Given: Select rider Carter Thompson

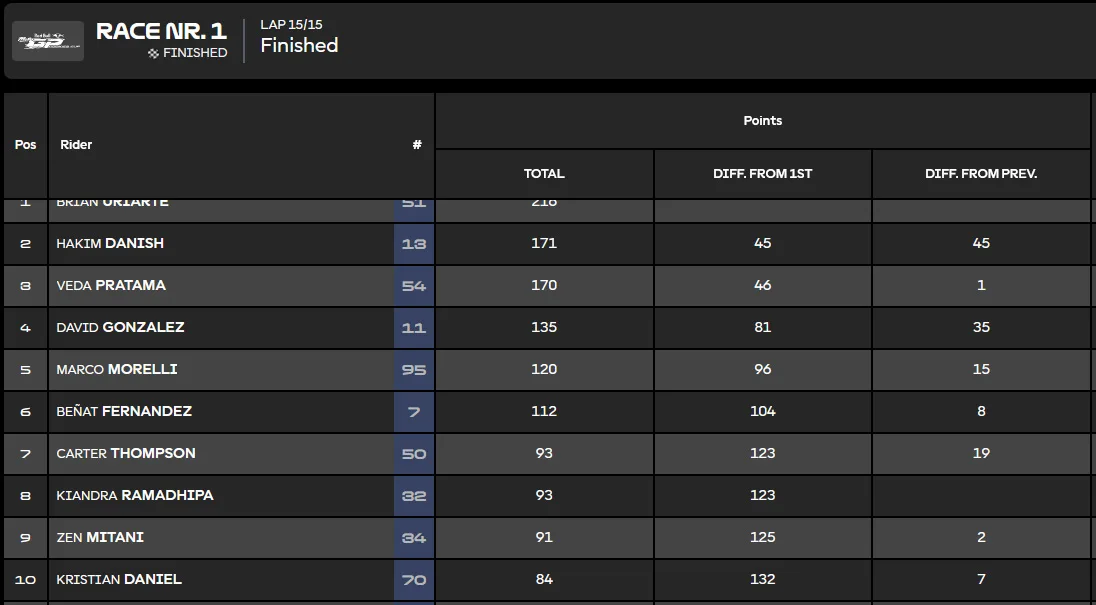Looking at the screenshot, I should (126, 453).
